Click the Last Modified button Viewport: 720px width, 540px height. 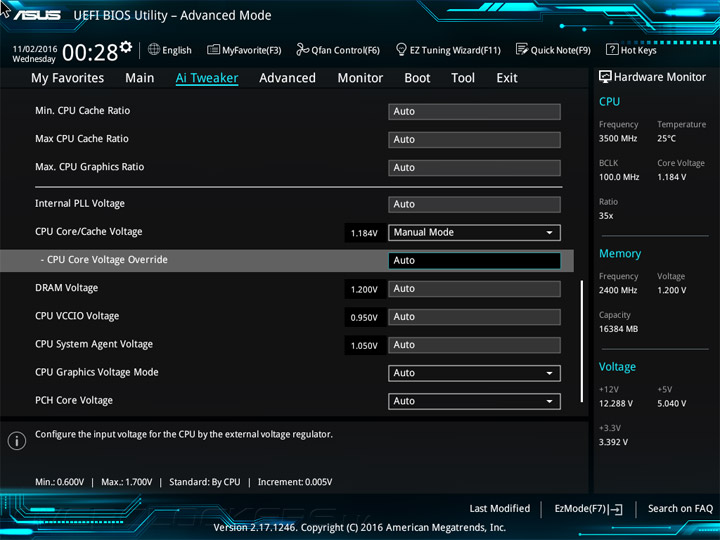[500, 508]
